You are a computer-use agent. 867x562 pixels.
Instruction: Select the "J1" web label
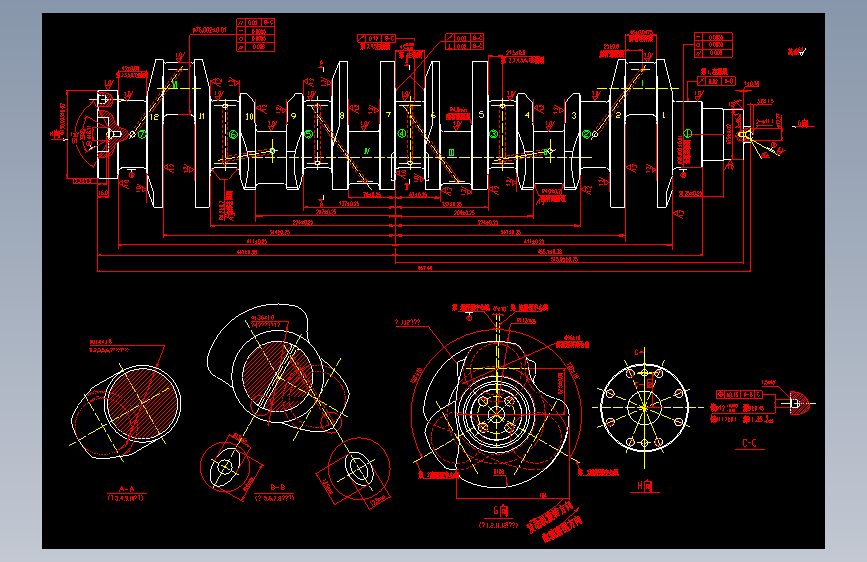[x=202, y=116]
